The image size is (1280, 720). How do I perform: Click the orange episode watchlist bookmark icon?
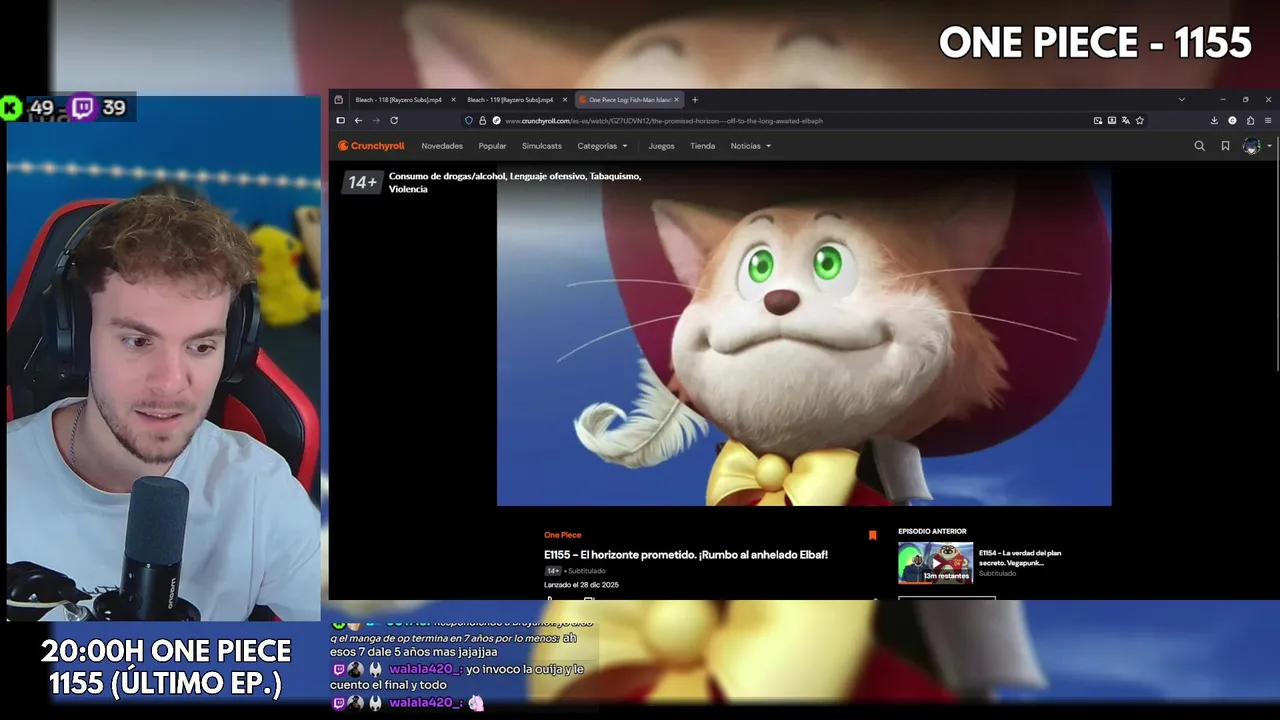point(872,536)
